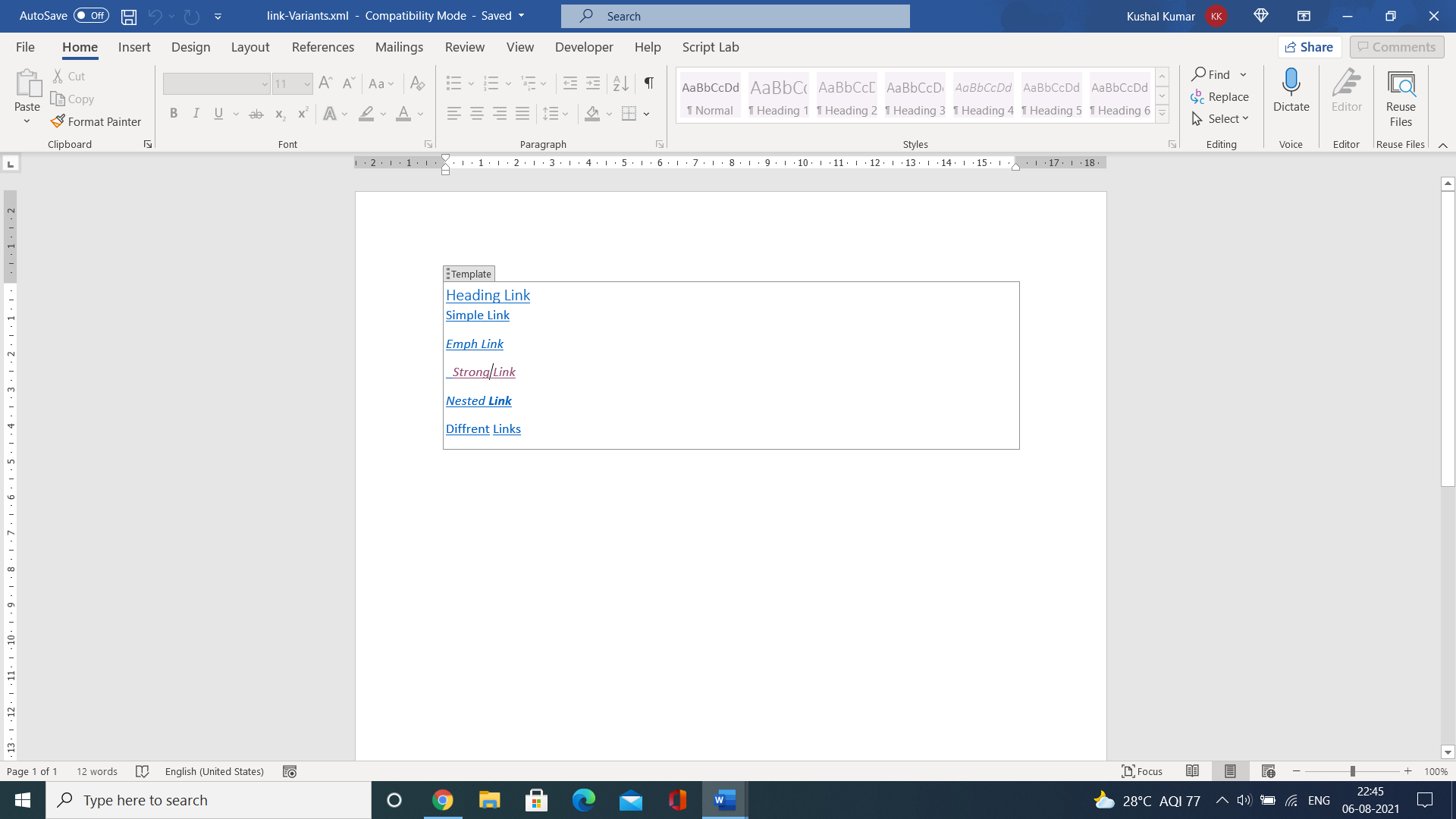The width and height of the screenshot is (1456, 819).
Task: Expand the Styles gallery more arrow
Action: (x=1162, y=114)
